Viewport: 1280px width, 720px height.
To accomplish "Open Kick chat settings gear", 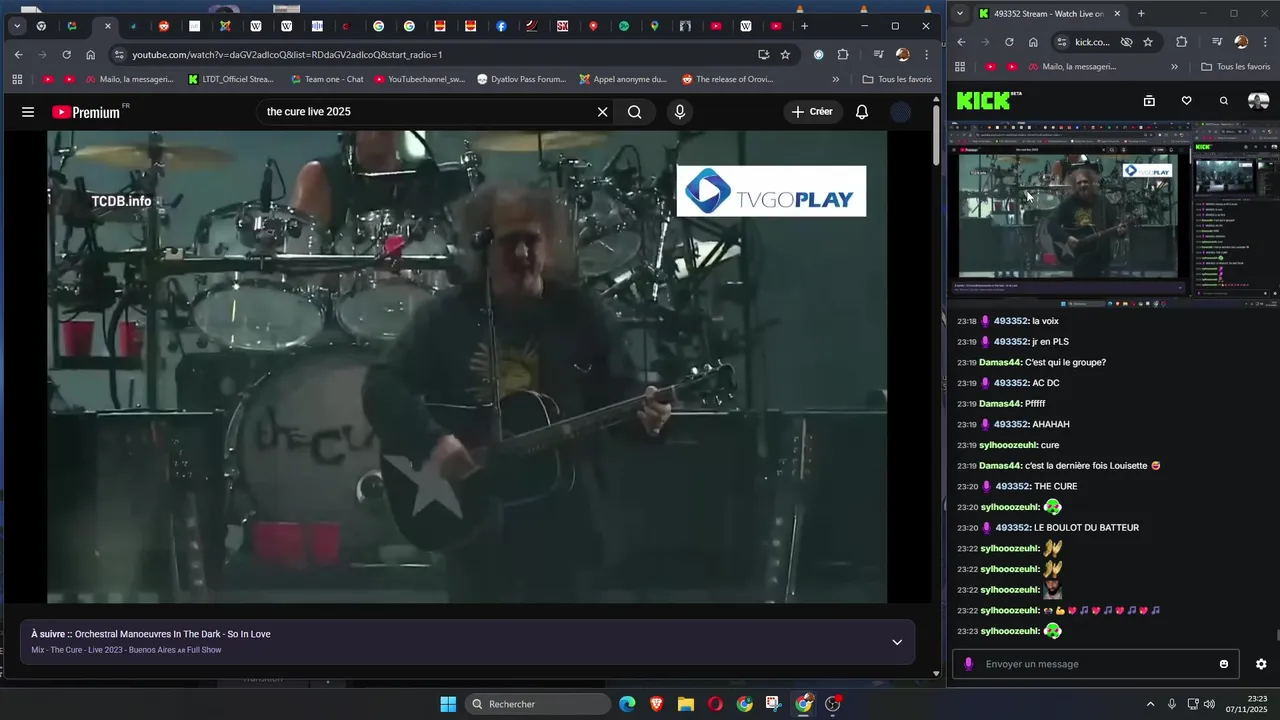I will click(x=1261, y=664).
